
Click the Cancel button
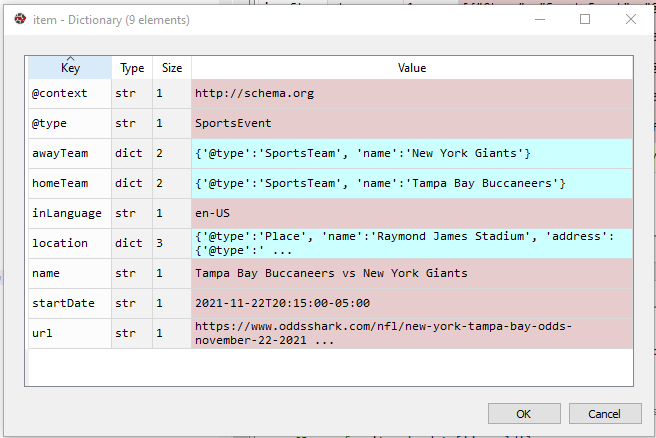pyautogui.click(x=605, y=413)
